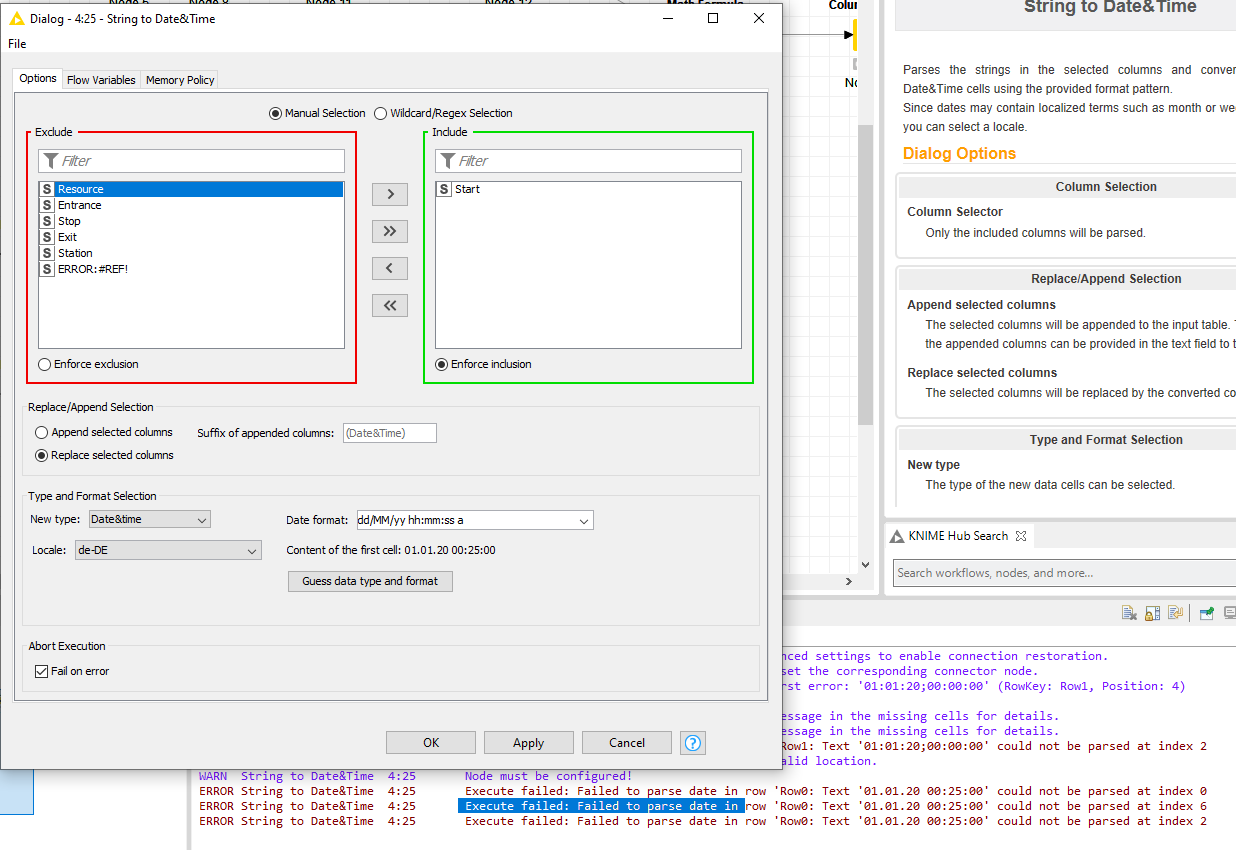Click the add all columns double-arrow button
1236x850 pixels.
coord(389,231)
